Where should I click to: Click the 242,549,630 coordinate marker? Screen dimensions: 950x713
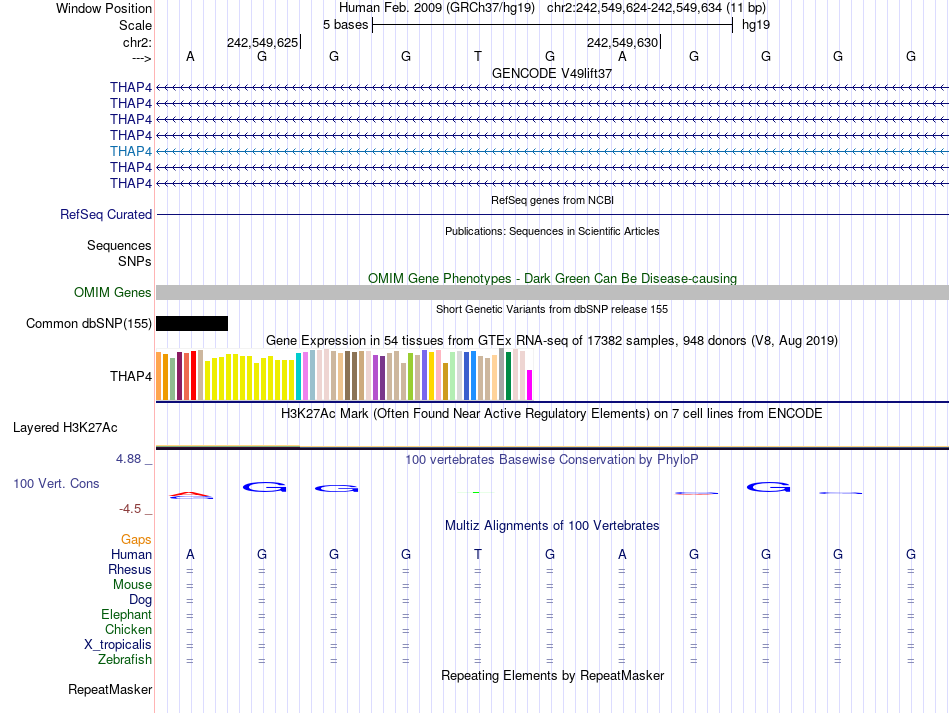[622, 42]
